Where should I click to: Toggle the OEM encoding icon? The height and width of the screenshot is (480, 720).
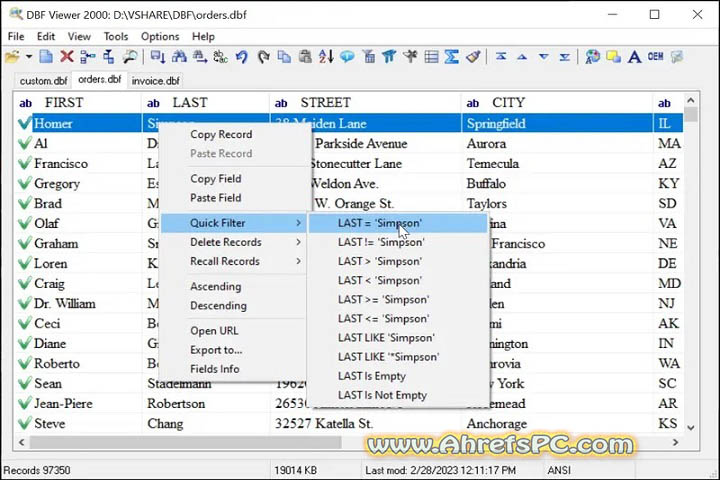click(656, 56)
